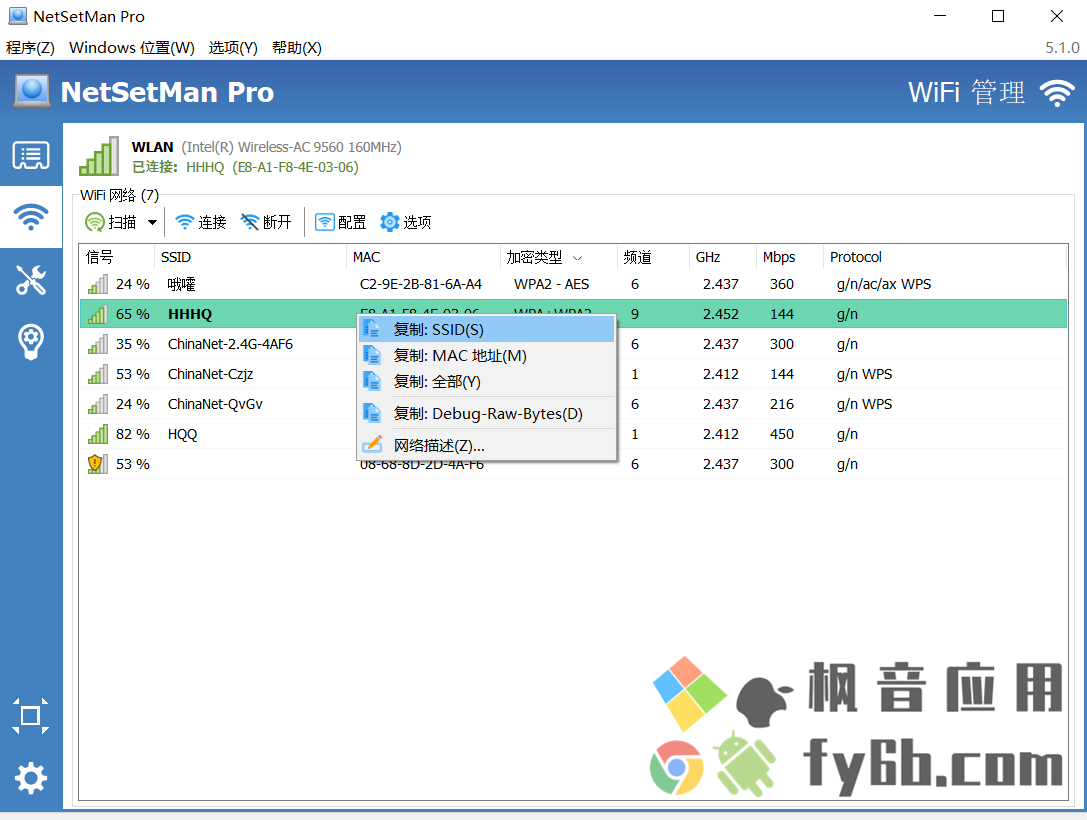Viewport: 1087px width, 820px height.
Task: Click the scan toolbar button
Action: coord(111,222)
